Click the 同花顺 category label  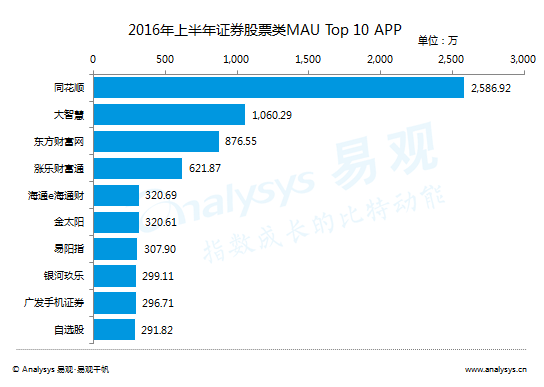coord(69,87)
